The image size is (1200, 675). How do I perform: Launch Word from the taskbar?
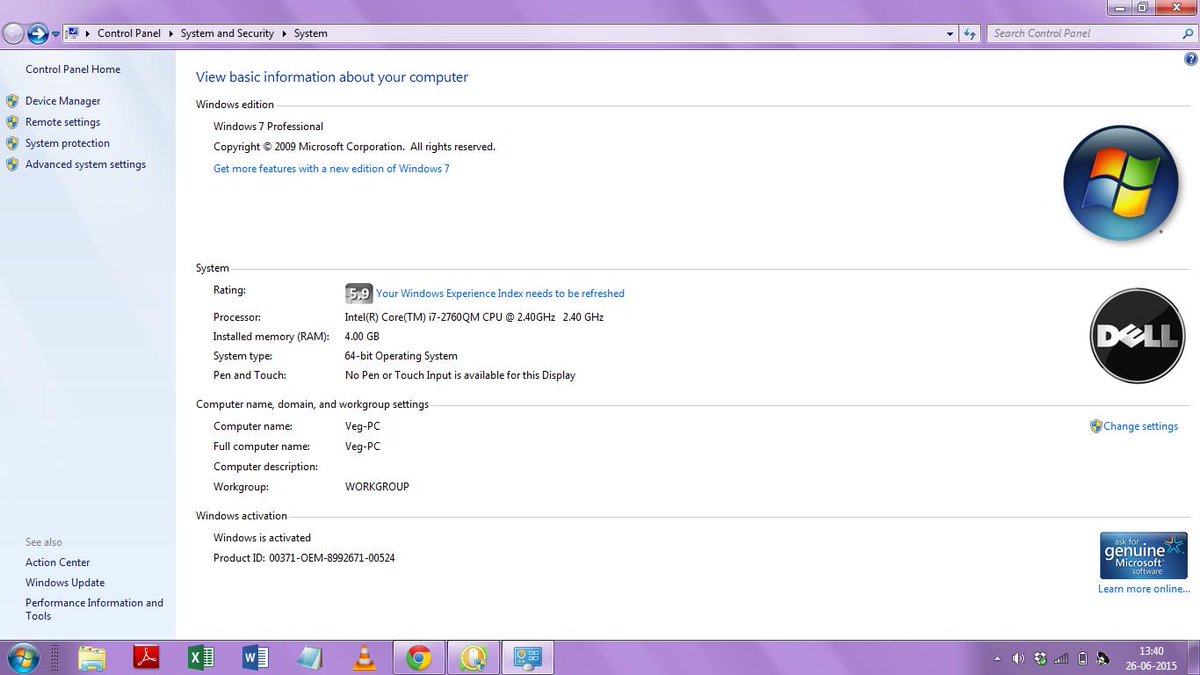[x=256, y=657]
